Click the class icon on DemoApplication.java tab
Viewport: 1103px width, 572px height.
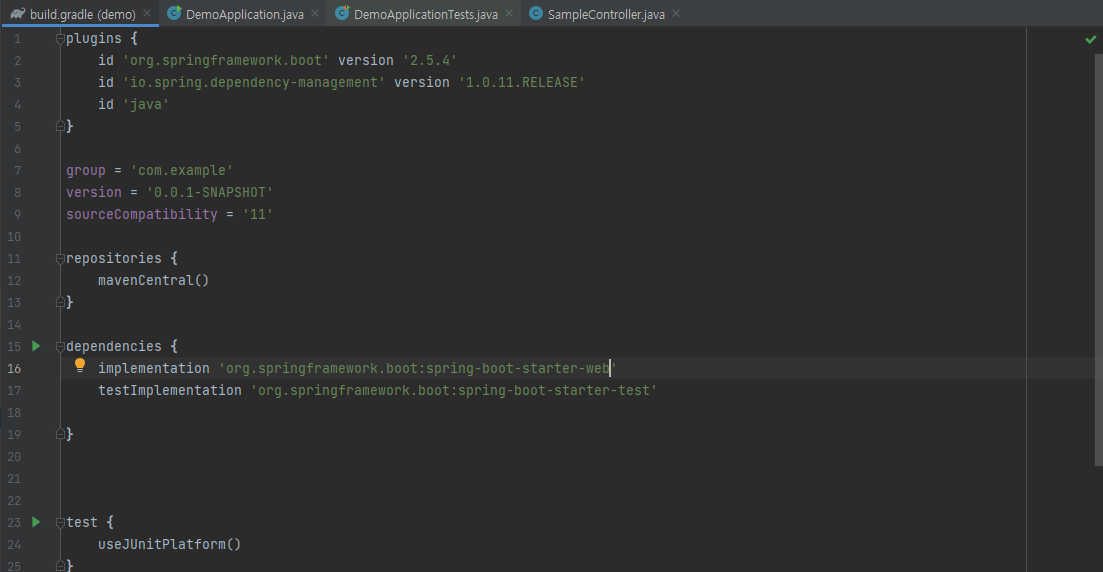(174, 13)
